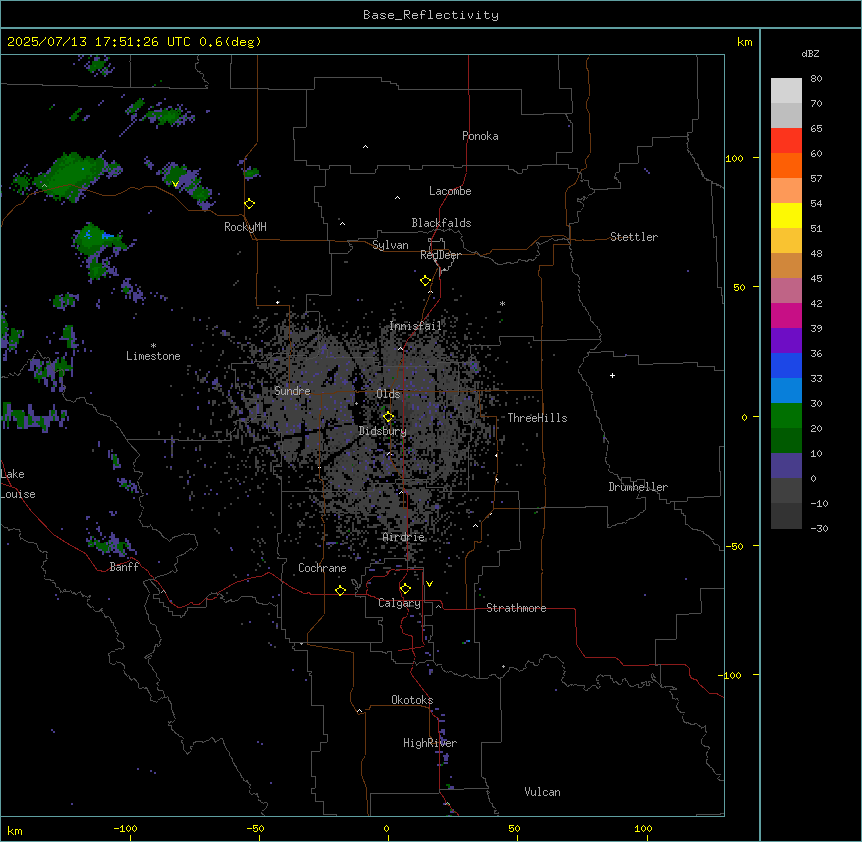
Task: Click the Blackfalds label
Action: coord(441,223)
